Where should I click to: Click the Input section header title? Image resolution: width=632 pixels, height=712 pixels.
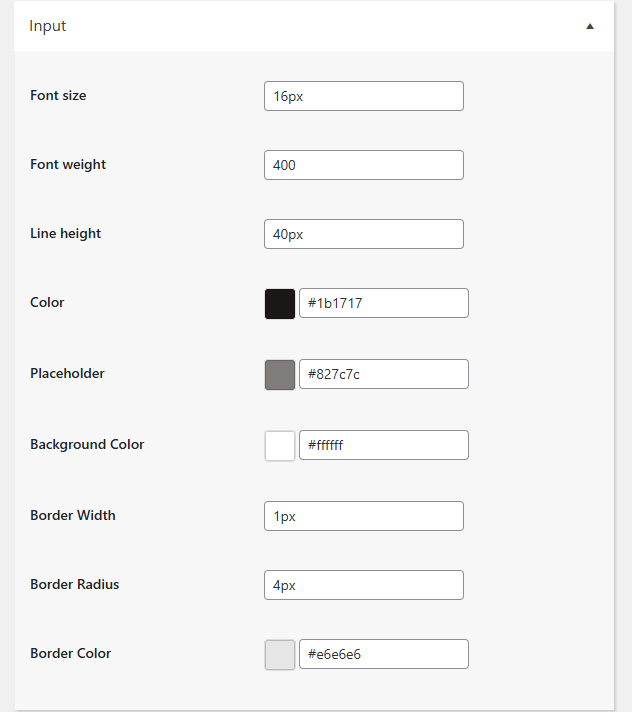[48, 26]
